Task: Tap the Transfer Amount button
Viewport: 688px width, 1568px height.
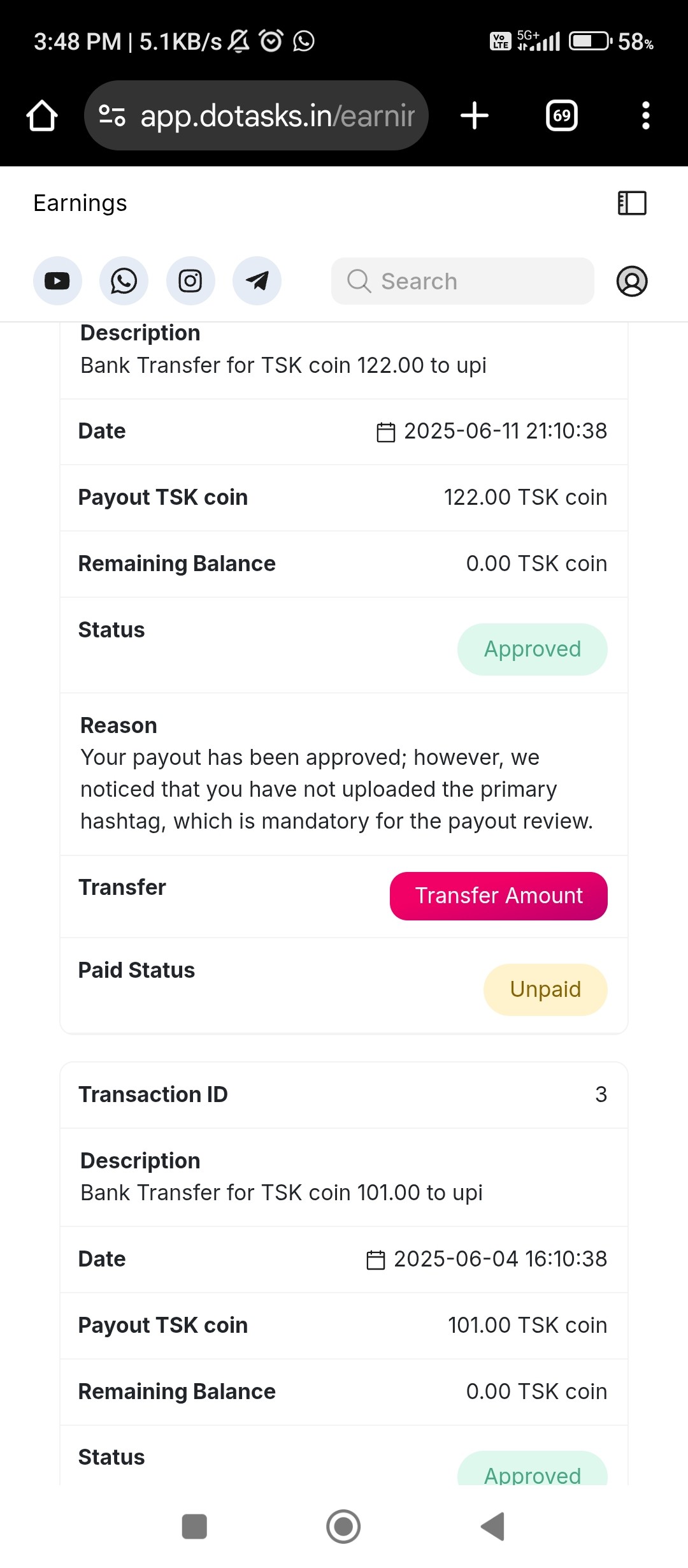Action: [x=499, y=896]
